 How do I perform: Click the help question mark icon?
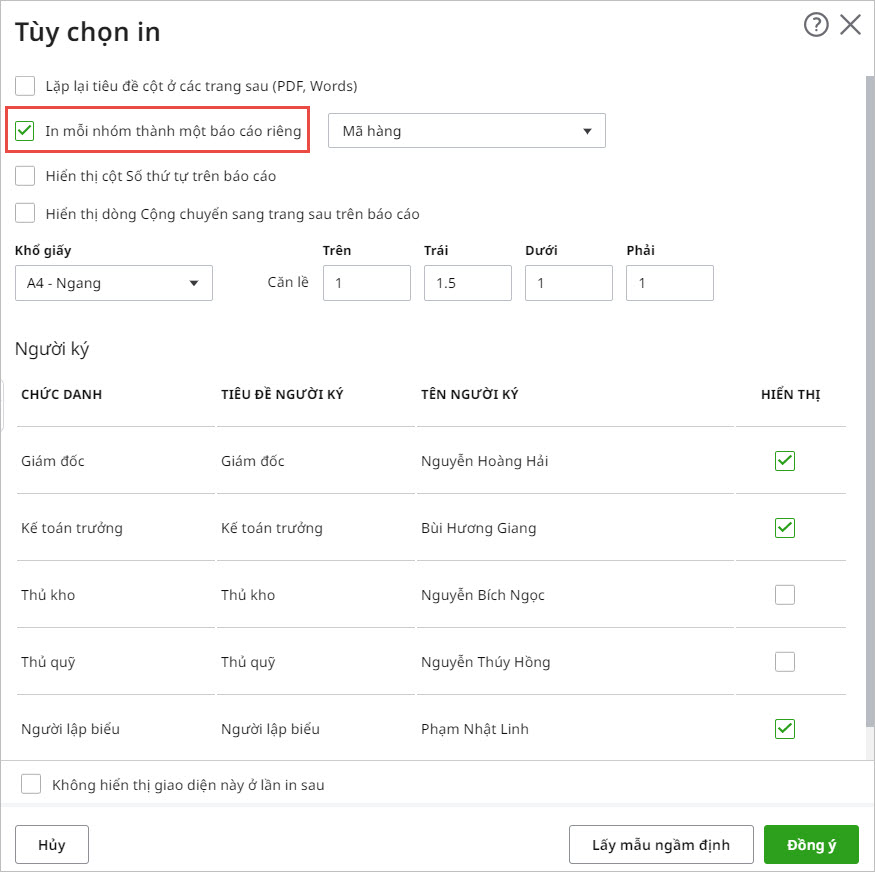816,25
